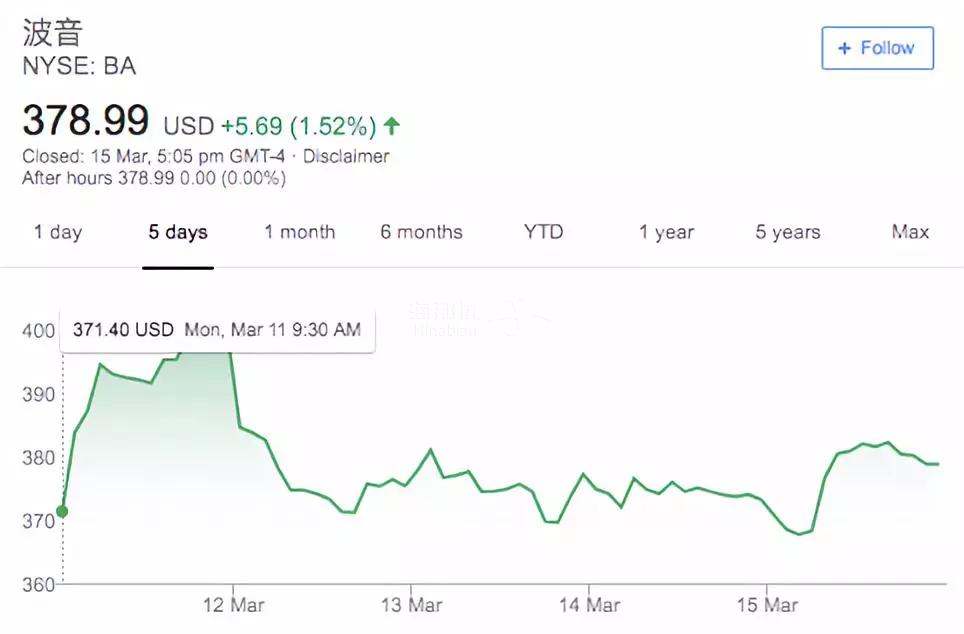Click the 14 Mar axis label

pos(589,605)
